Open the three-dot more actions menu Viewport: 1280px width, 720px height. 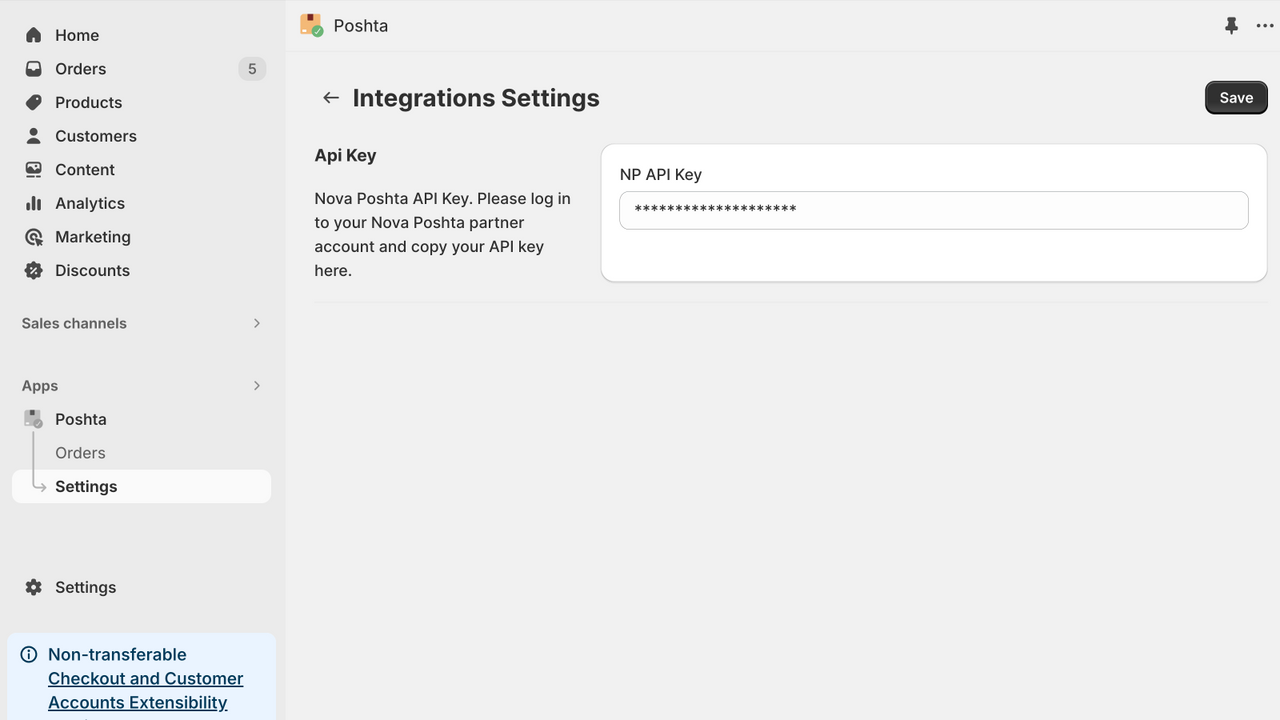tap(1265, 26)
